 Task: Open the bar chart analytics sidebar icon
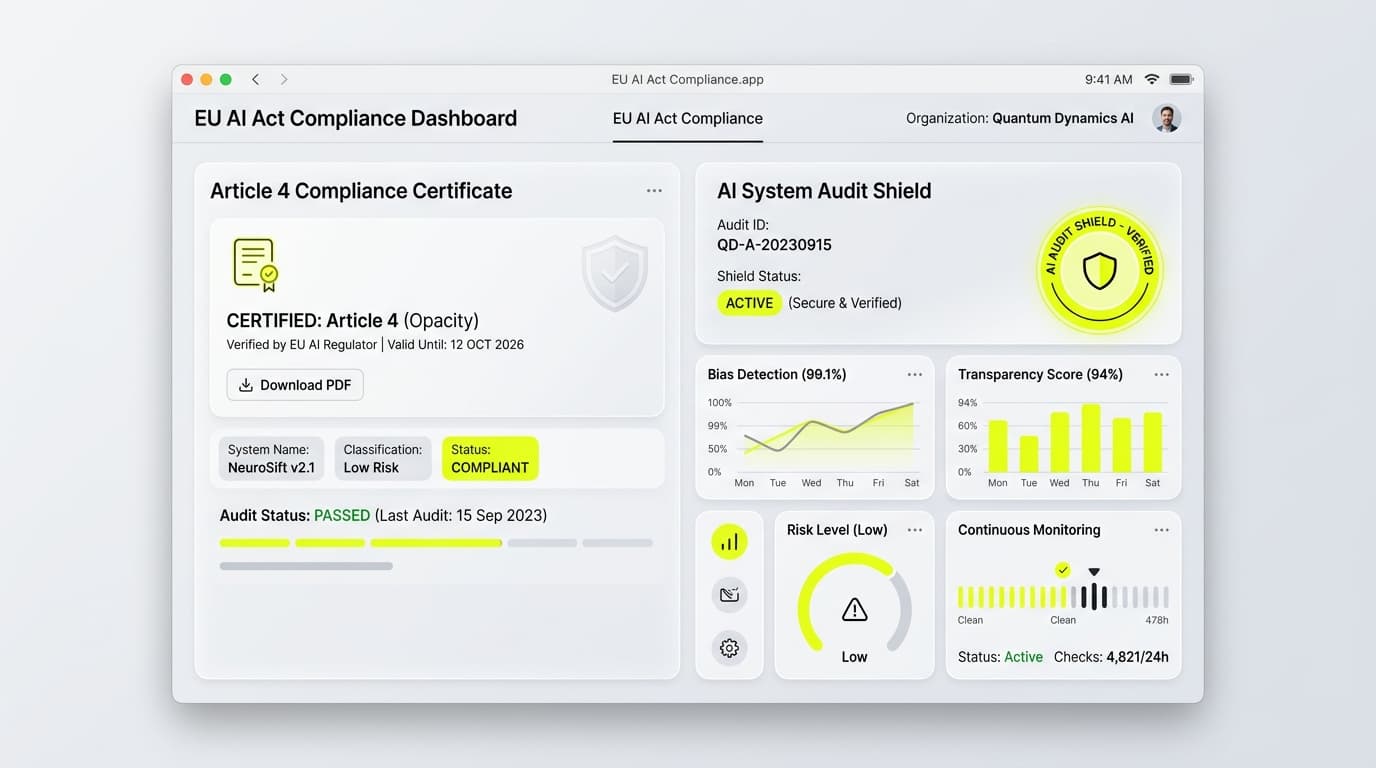tap(729, 542)
